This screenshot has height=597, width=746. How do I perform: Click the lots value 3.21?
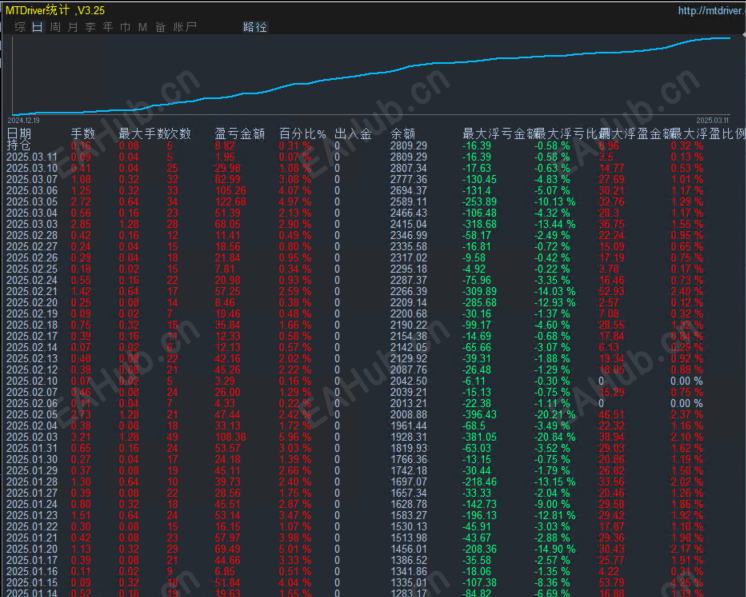pyautogui.click(x=81, y=437)
